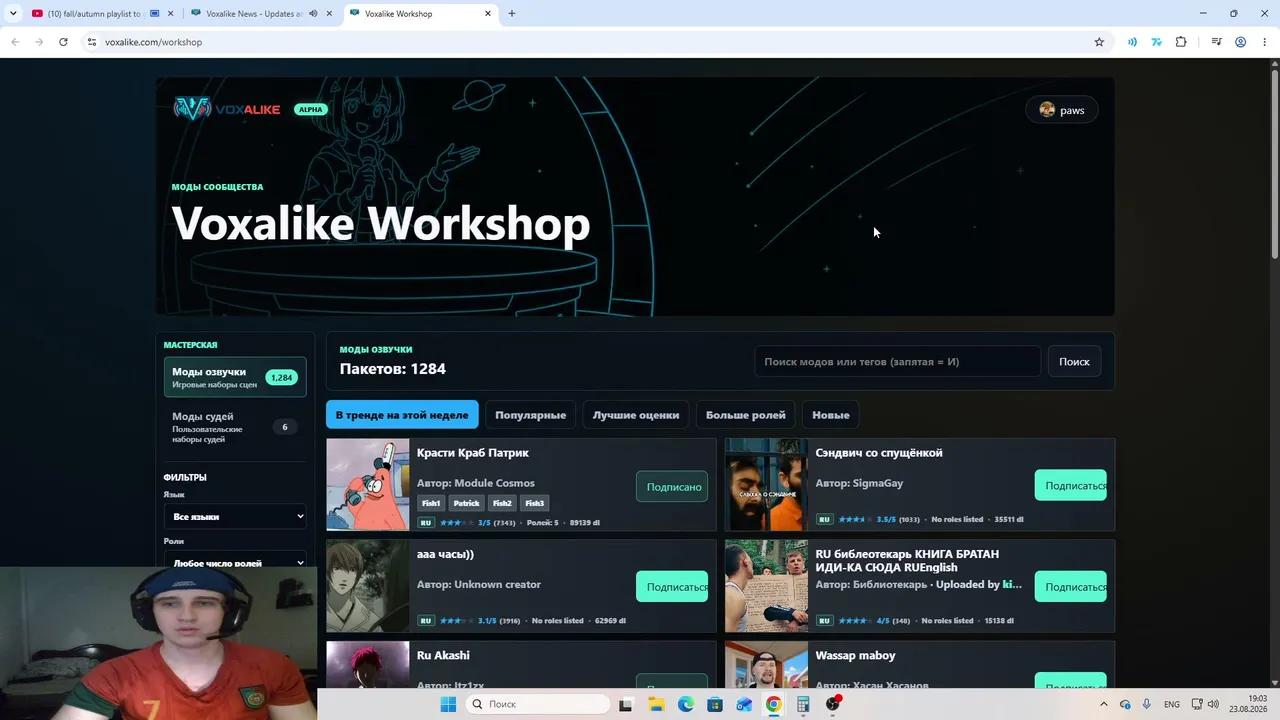This screenshot has width=1280, height=720.
Task: Select the Больше ролей sorting tab
Action: [x=746, y=415]
